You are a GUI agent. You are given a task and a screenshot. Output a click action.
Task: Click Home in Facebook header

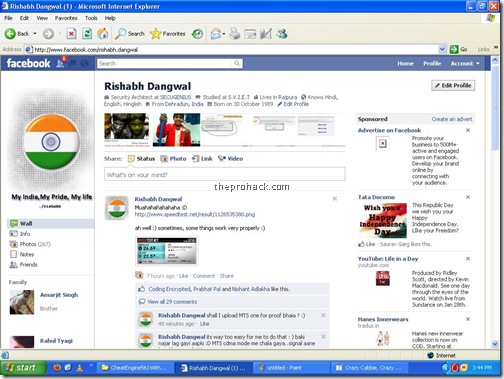pos(405,63)
